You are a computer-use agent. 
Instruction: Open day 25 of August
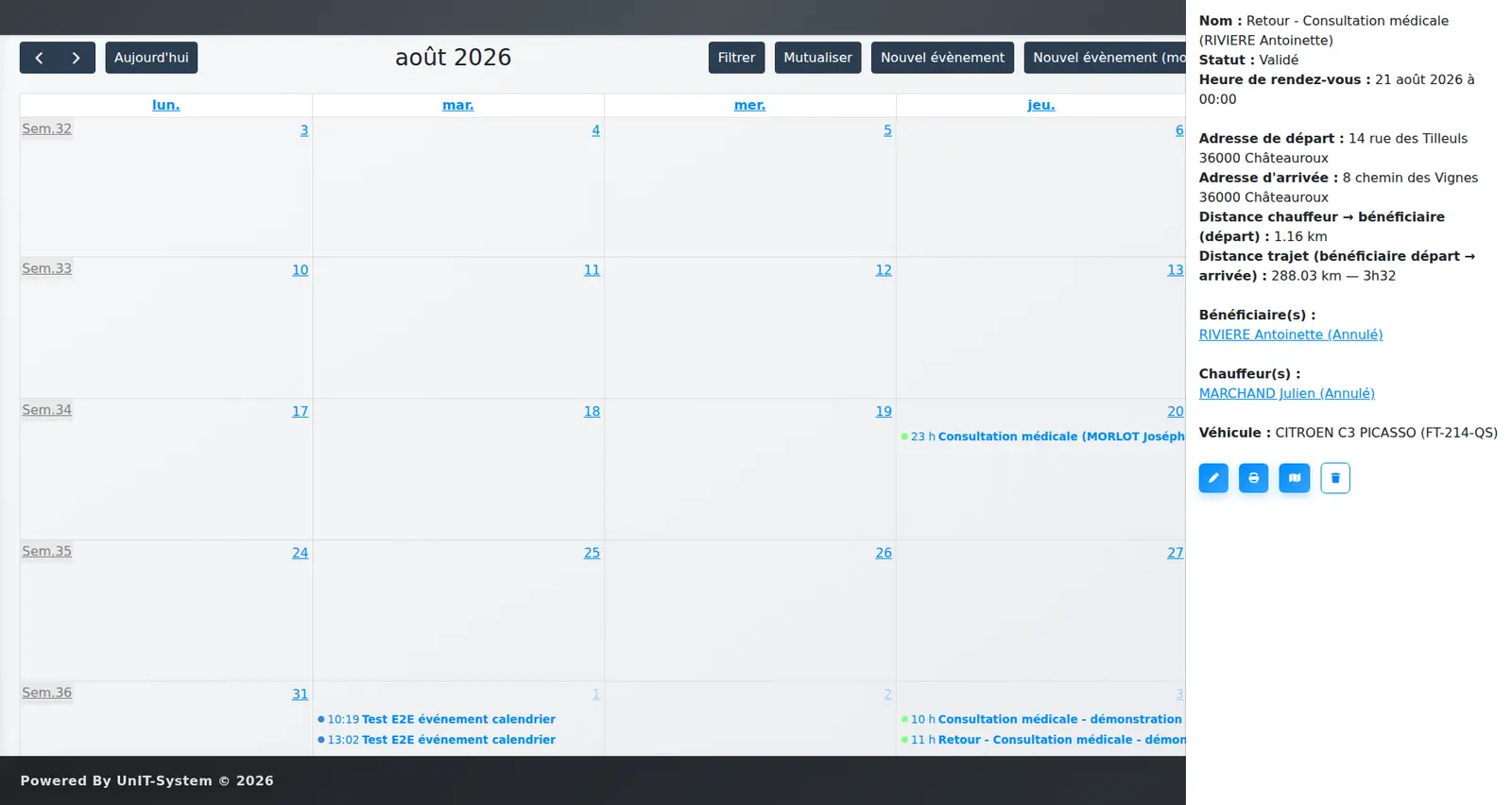pos(593,553)
